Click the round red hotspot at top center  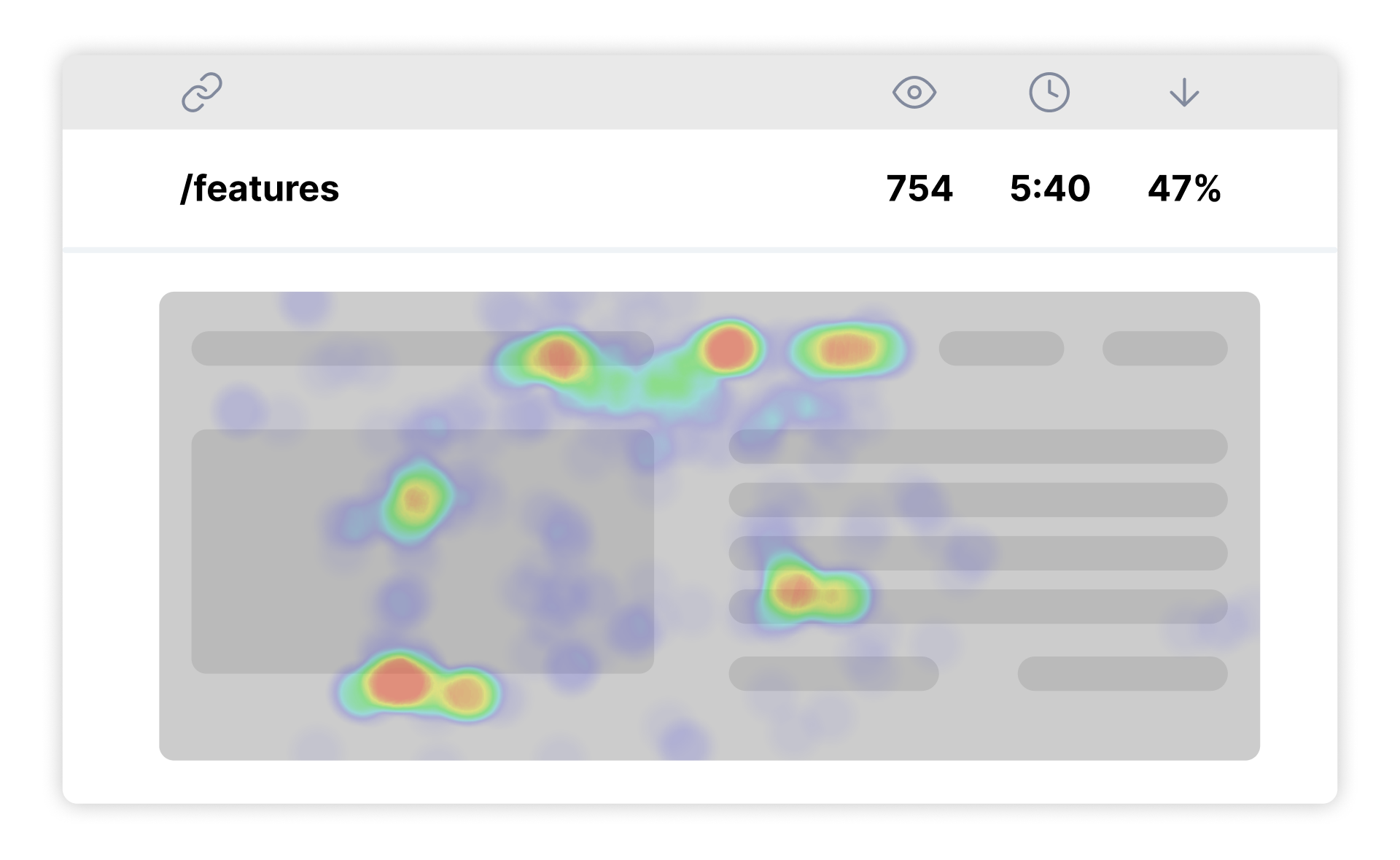[728, 349]
